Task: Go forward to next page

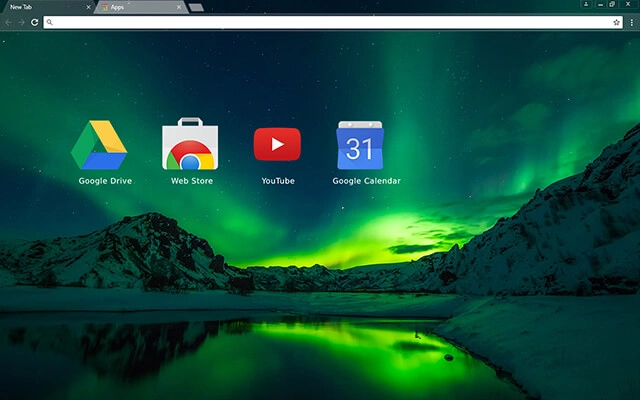Action: (21, 22)
